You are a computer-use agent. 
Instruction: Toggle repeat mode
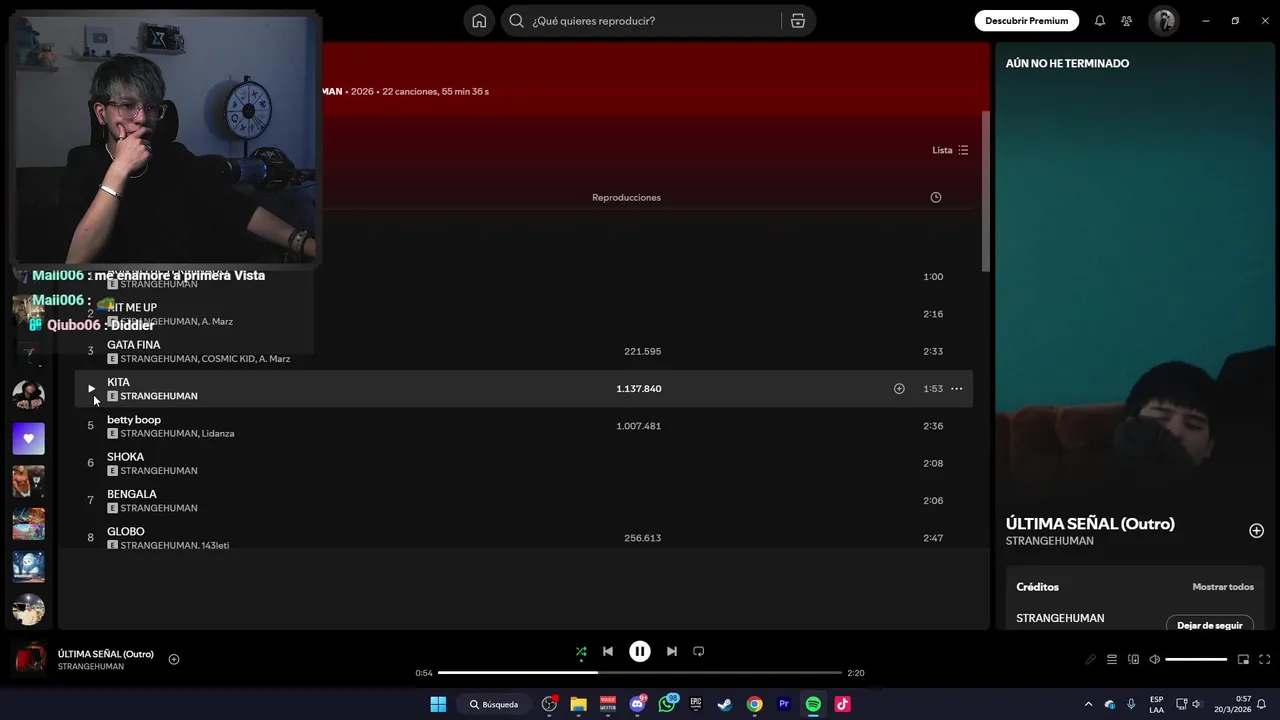pos(699,651)
